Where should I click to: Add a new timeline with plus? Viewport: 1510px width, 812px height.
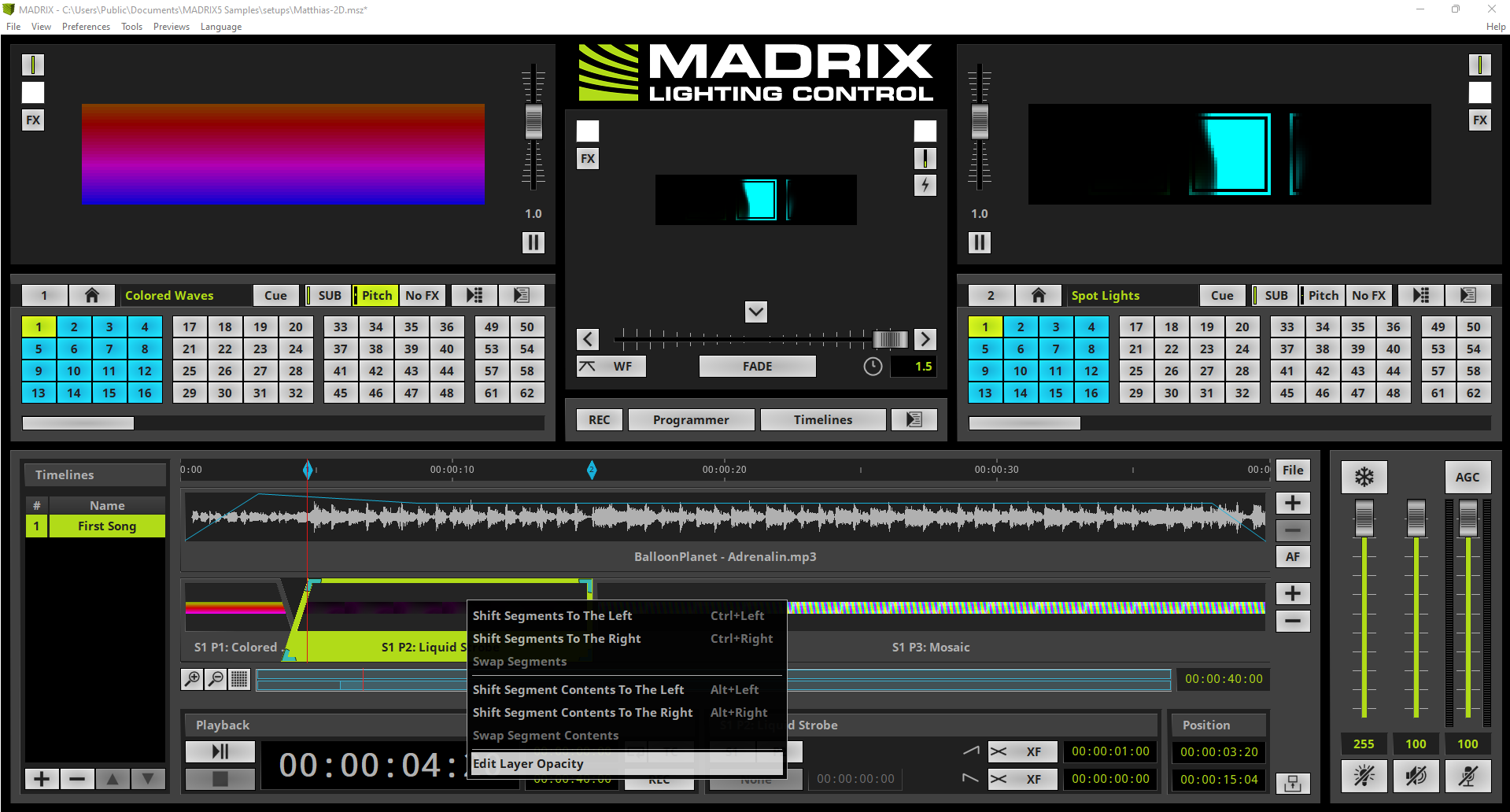[42, 779]
